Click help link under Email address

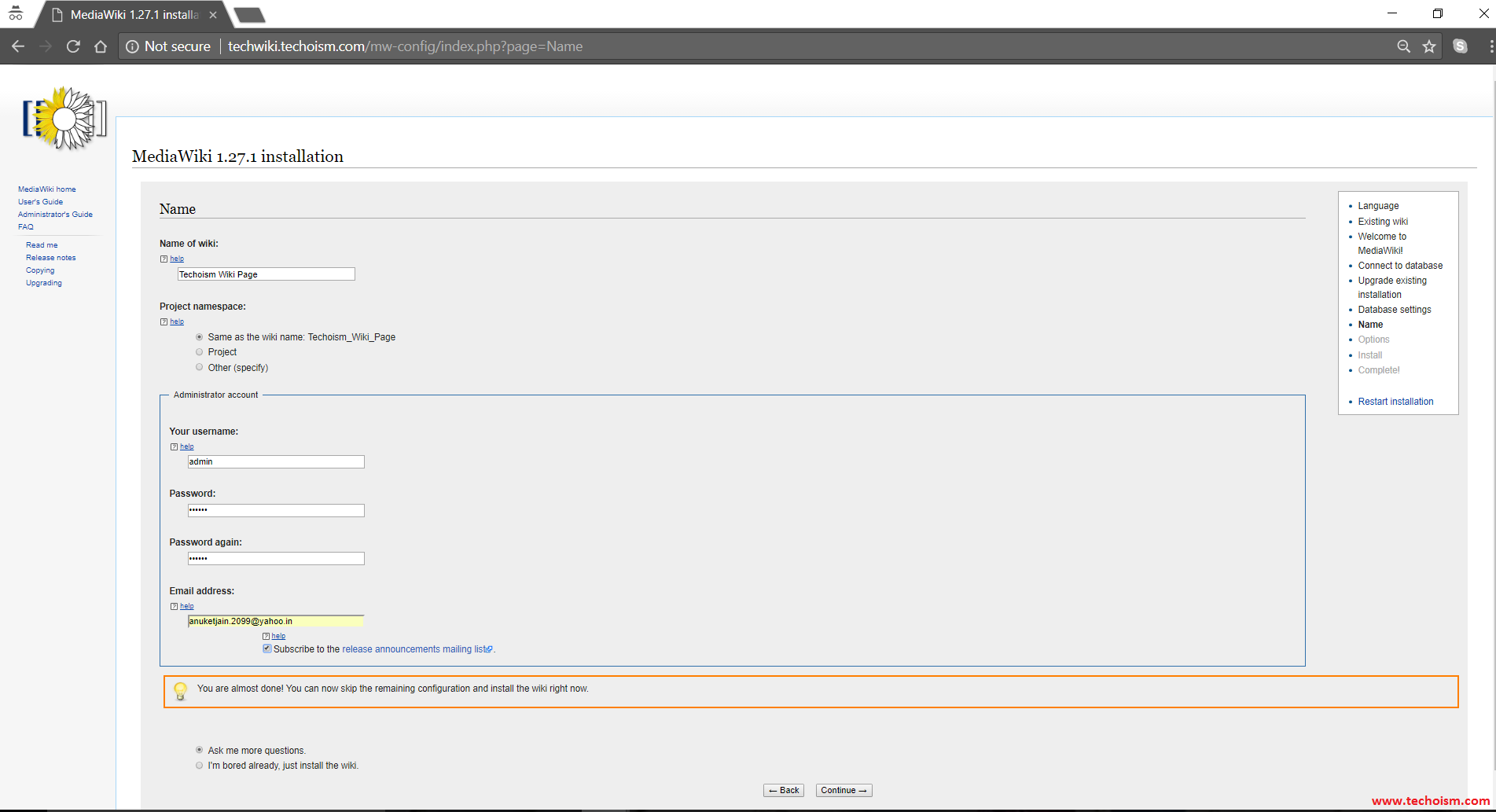click(x=187, y=606)
